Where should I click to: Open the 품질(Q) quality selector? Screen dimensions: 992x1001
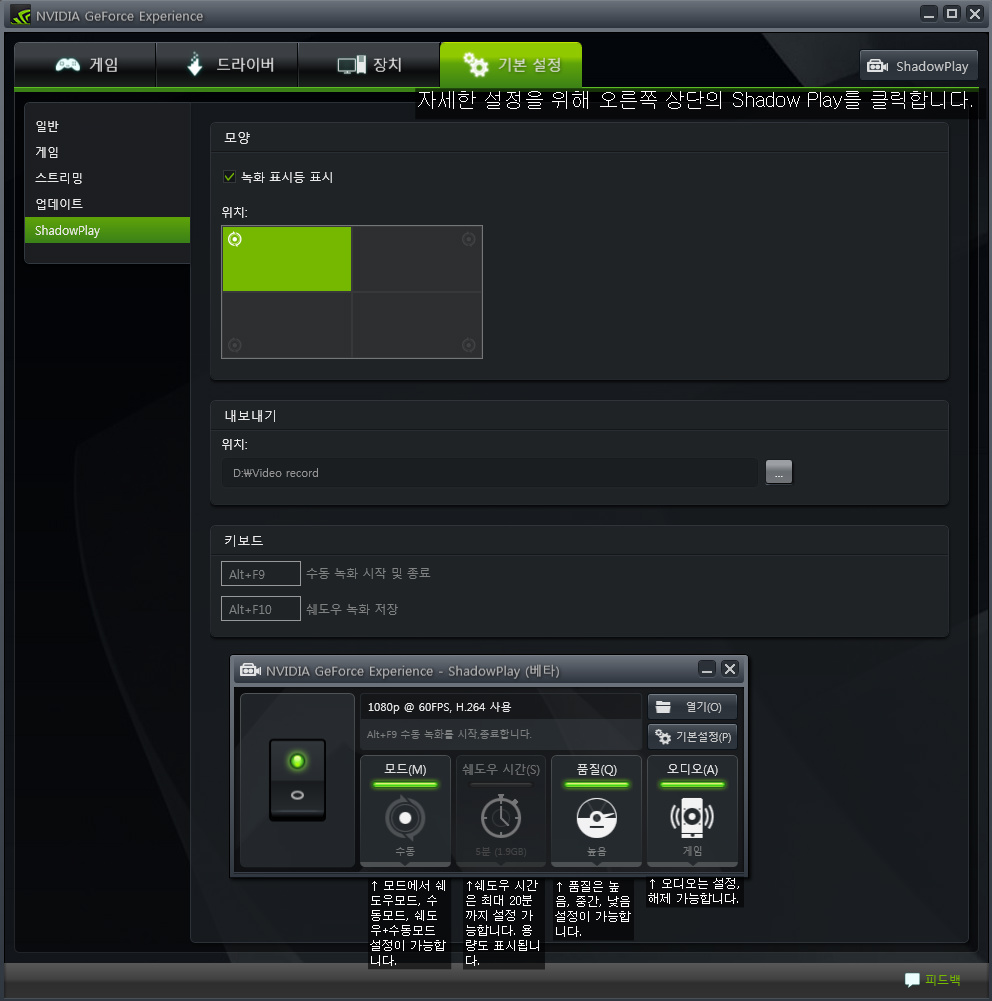pos(597,811)
